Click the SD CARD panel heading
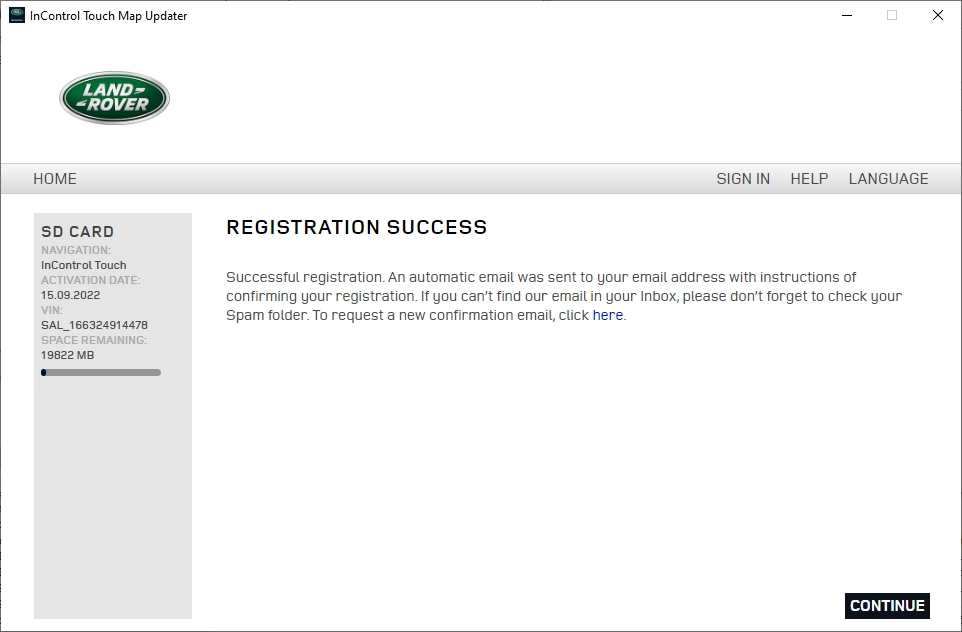Viewport: 962px width, 632px height. click(77, 231)
